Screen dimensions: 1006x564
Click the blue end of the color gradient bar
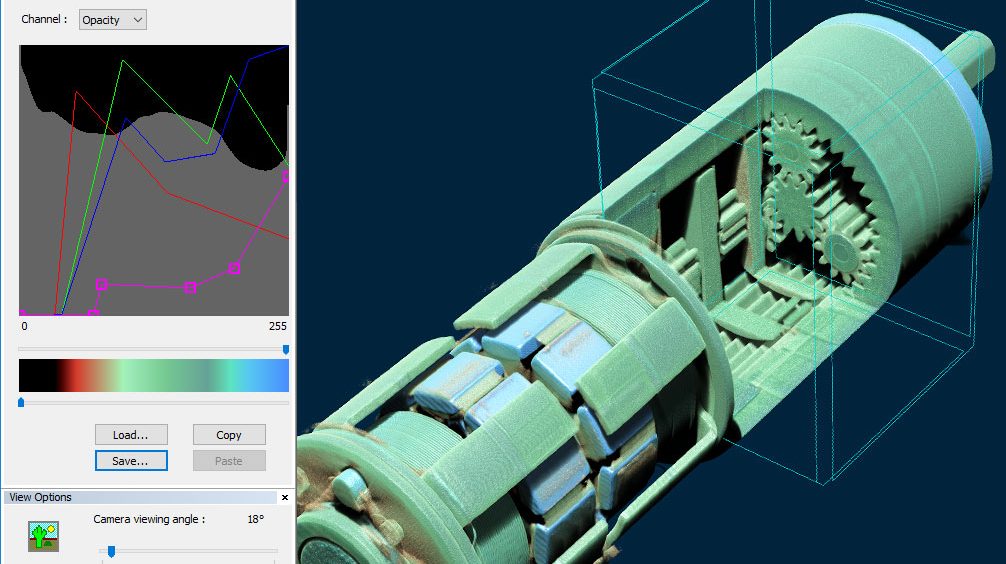278,376
